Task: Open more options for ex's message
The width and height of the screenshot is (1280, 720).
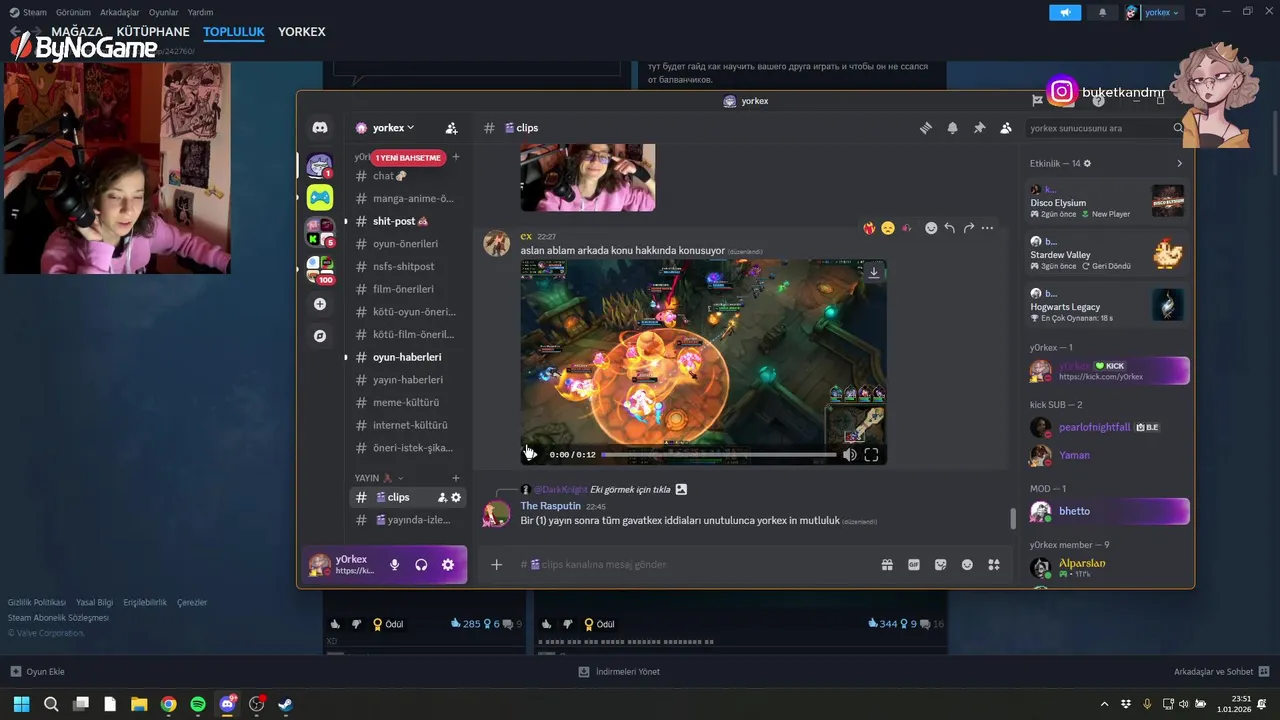Action: (988, 228)
